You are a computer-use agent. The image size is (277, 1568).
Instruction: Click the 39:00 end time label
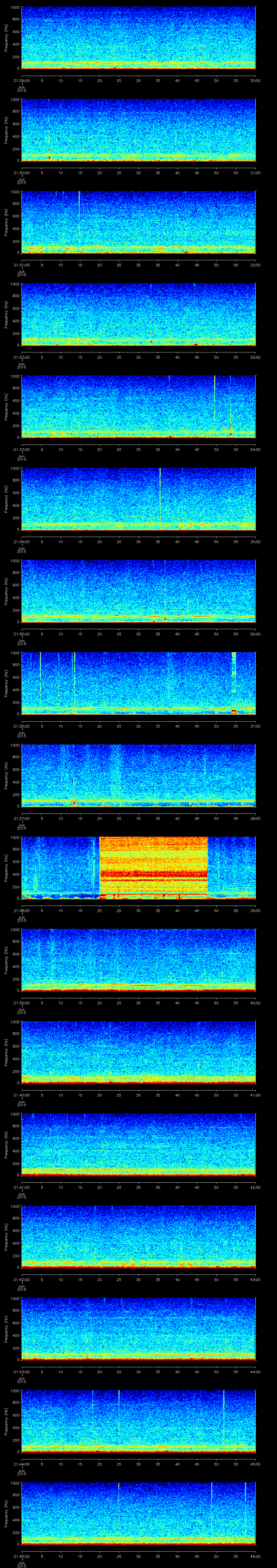click(256, 910)
